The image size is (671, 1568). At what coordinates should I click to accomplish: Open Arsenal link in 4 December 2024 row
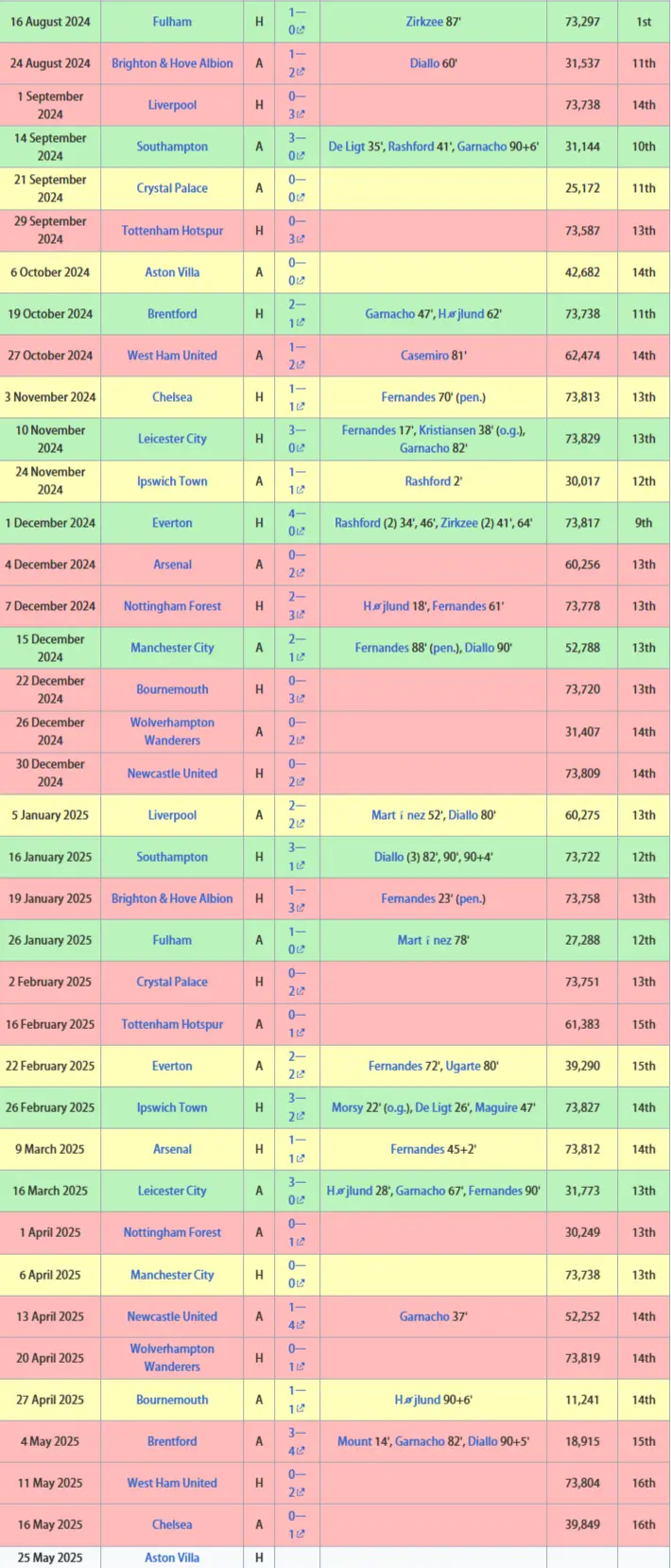[x=172, y=565]
